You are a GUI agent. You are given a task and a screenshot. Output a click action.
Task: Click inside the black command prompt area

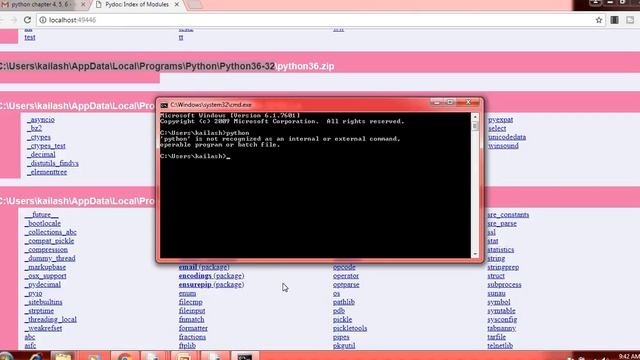315,185
